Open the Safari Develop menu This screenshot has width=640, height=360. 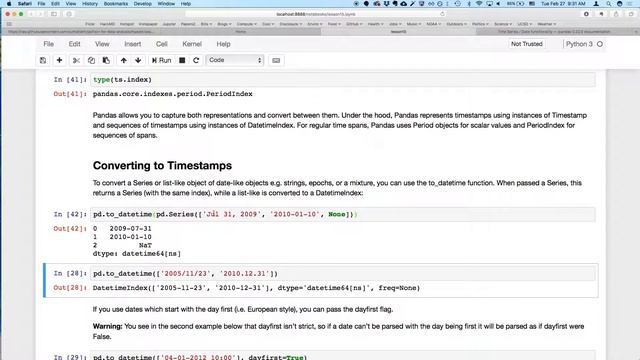[142, 3]
